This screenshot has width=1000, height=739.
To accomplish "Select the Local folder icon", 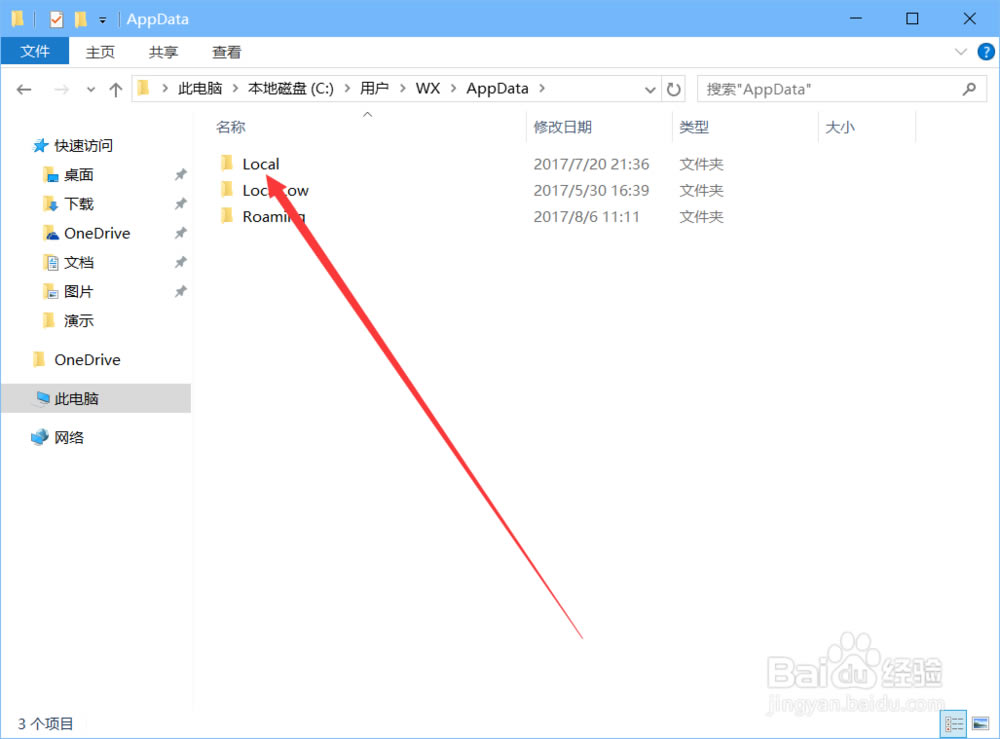I will (x=227, y=163).
